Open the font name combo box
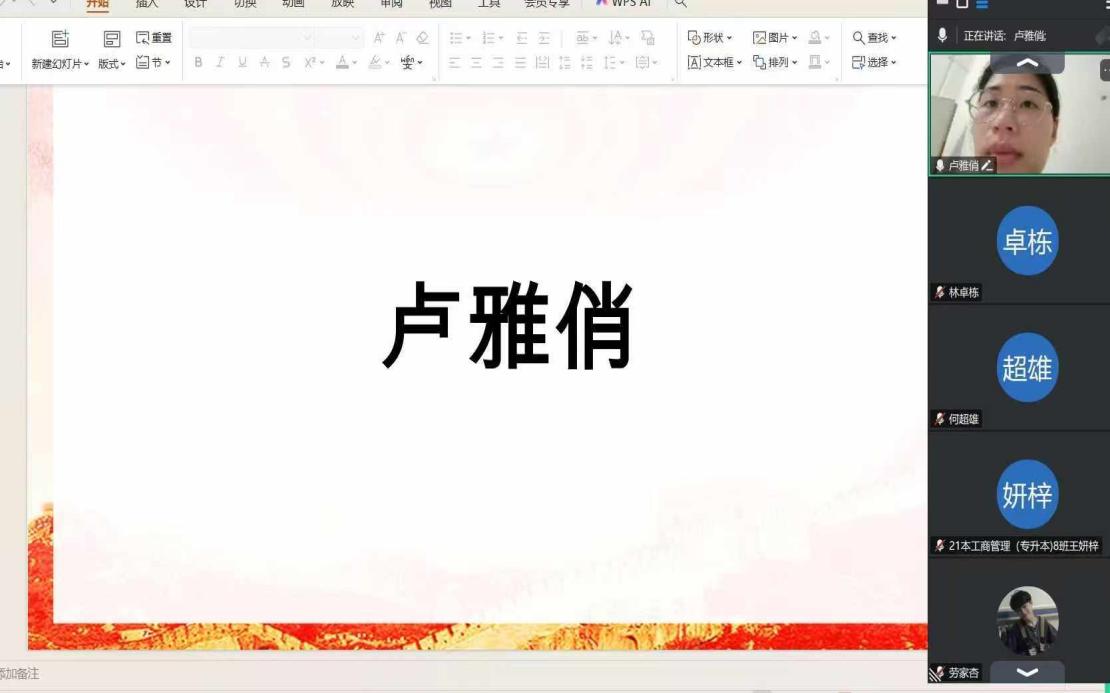The width and height of the screenshot is (1110, 693). (251, 38)
